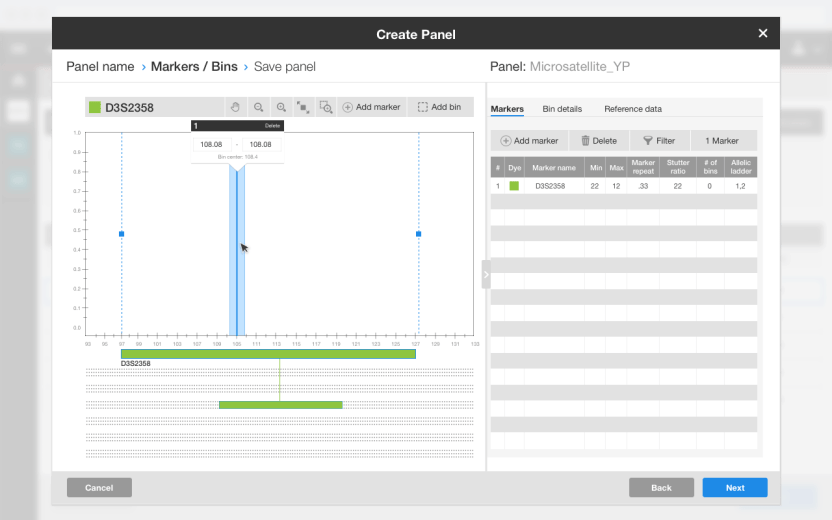Click the Min column header
The width and height of the screenshot is (832, 520).
point(596,167)
